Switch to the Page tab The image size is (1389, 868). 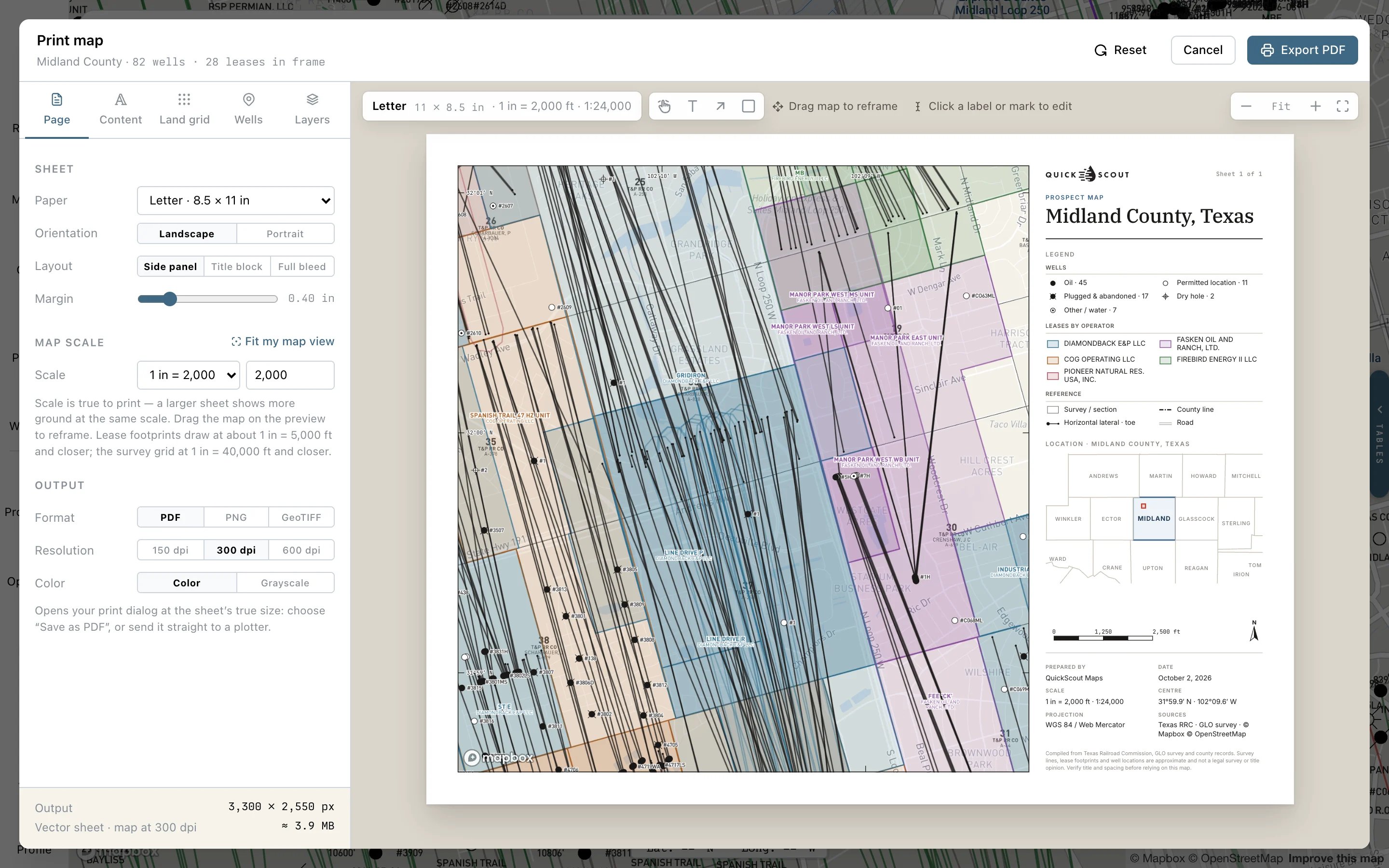click(x=57, y=109)
